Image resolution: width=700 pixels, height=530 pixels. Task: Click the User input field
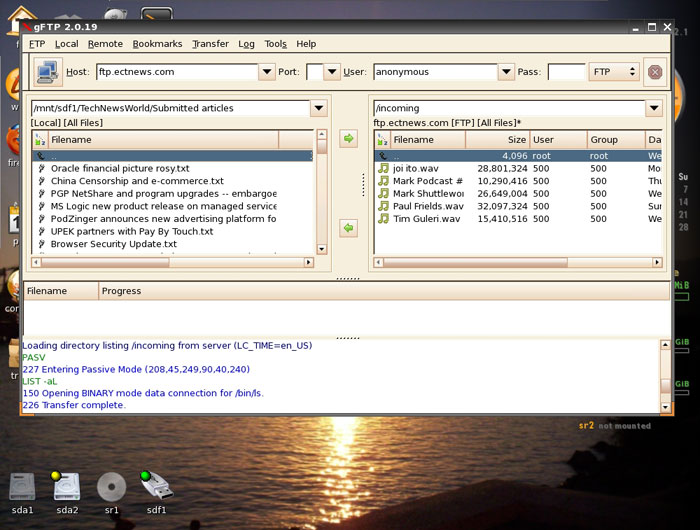click(x=435, y=72)
